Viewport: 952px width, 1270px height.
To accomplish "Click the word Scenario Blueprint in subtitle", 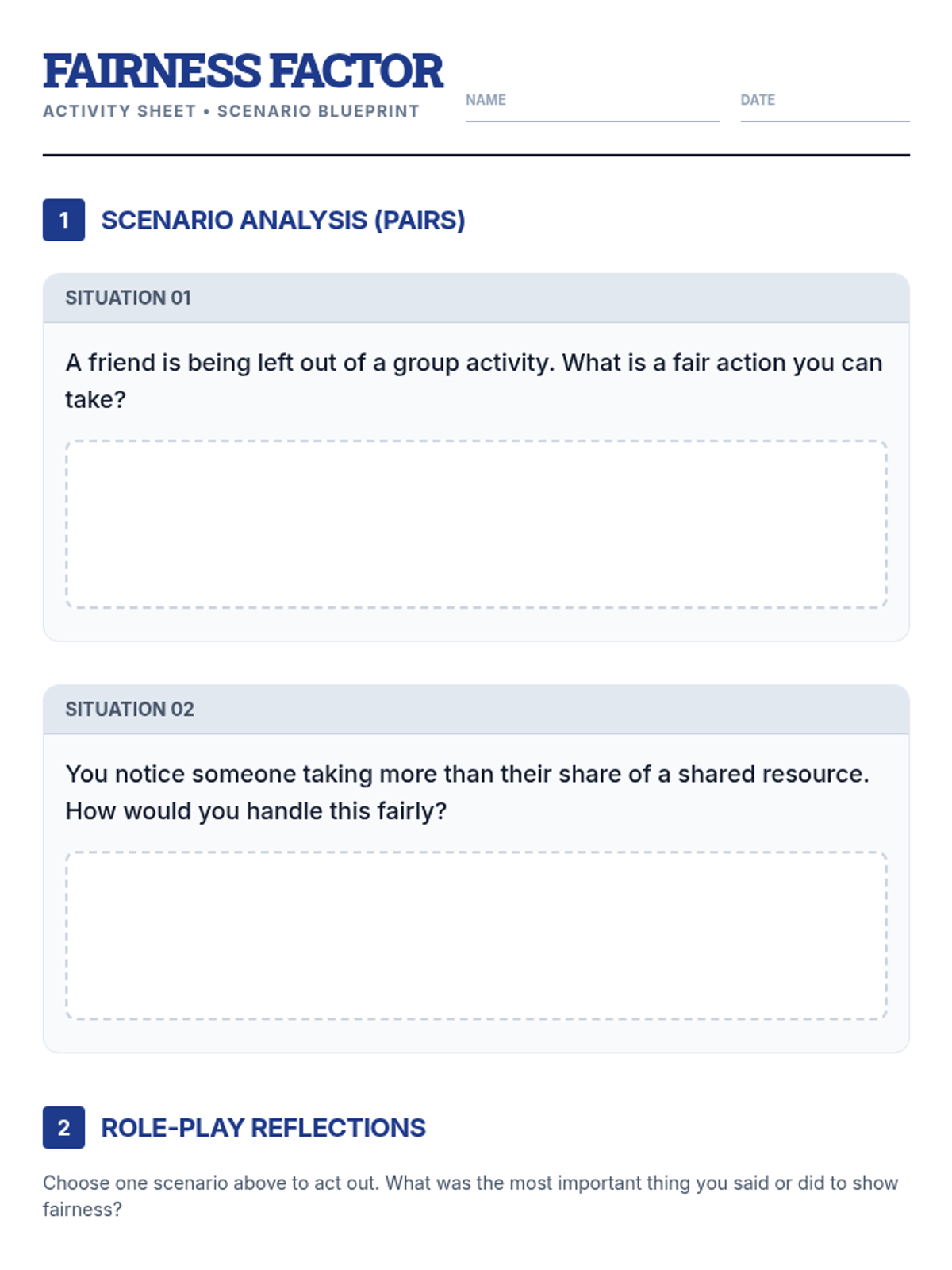I will point(318,111).
